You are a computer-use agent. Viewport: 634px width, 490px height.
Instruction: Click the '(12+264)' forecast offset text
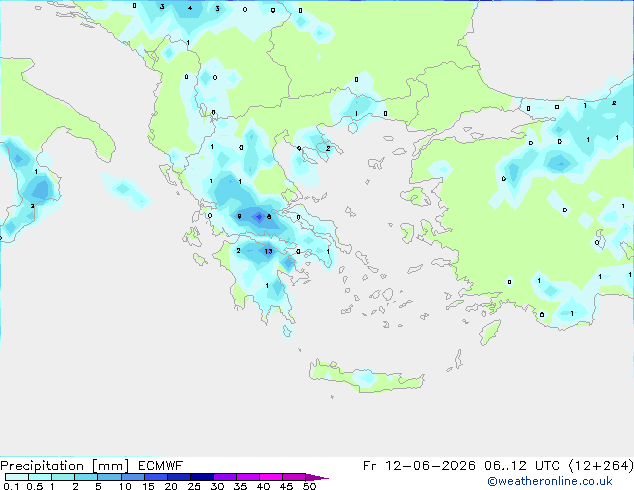pos(601,466)
